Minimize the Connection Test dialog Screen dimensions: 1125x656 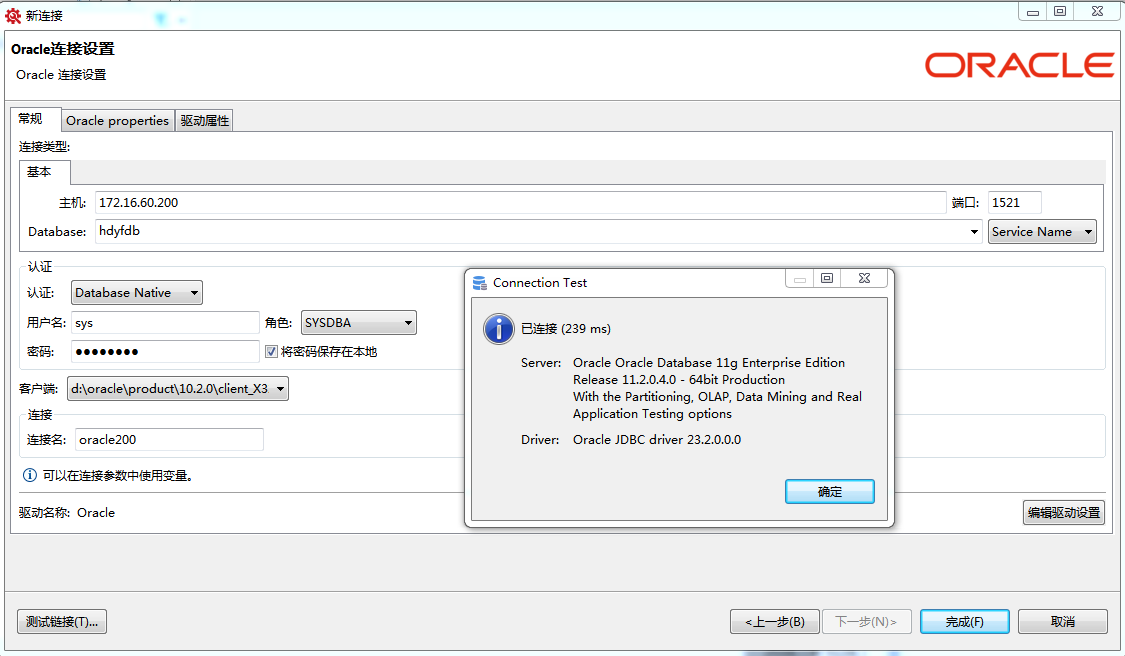point(799,278)
